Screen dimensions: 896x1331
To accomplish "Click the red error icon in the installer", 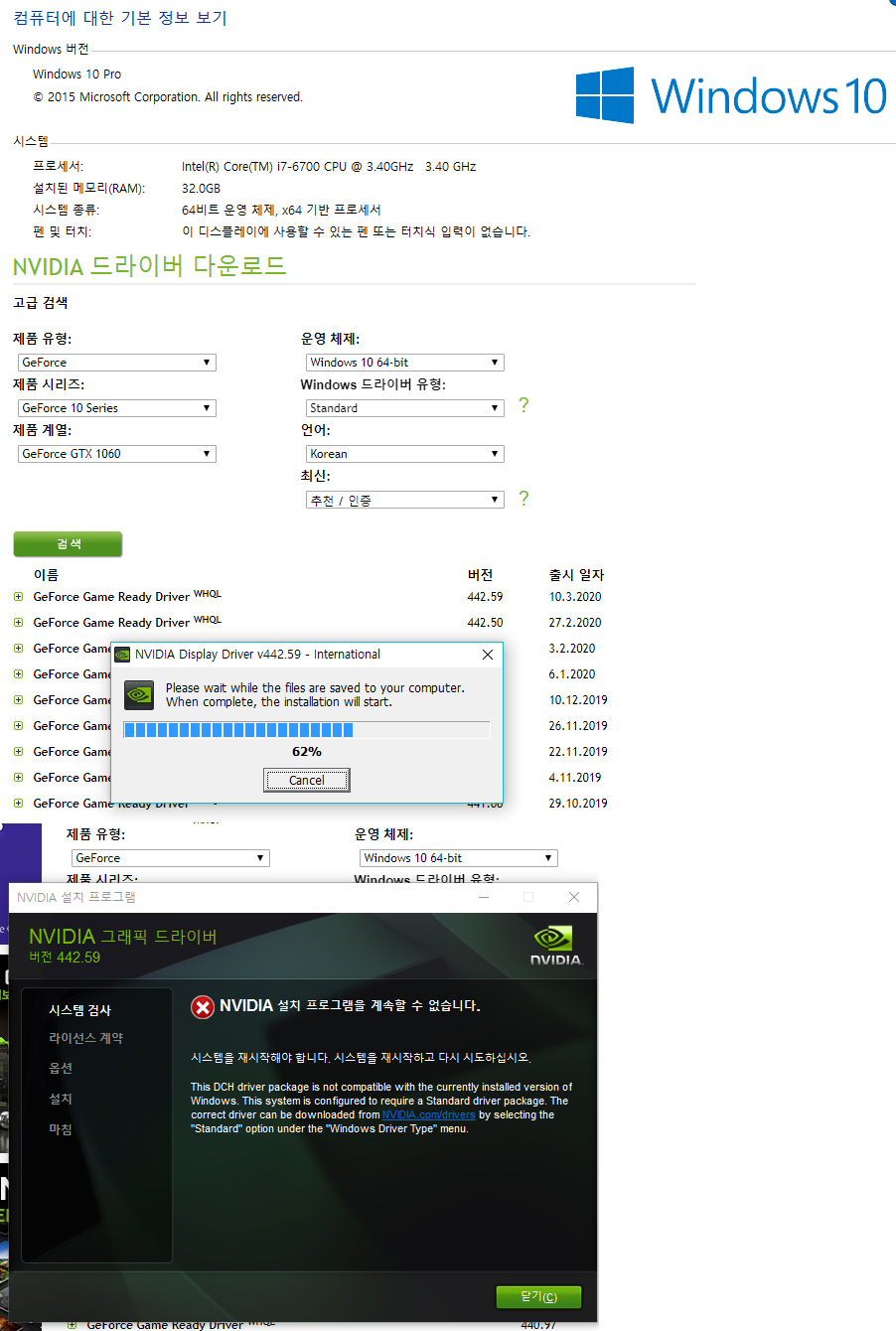I will [202, 1005].
